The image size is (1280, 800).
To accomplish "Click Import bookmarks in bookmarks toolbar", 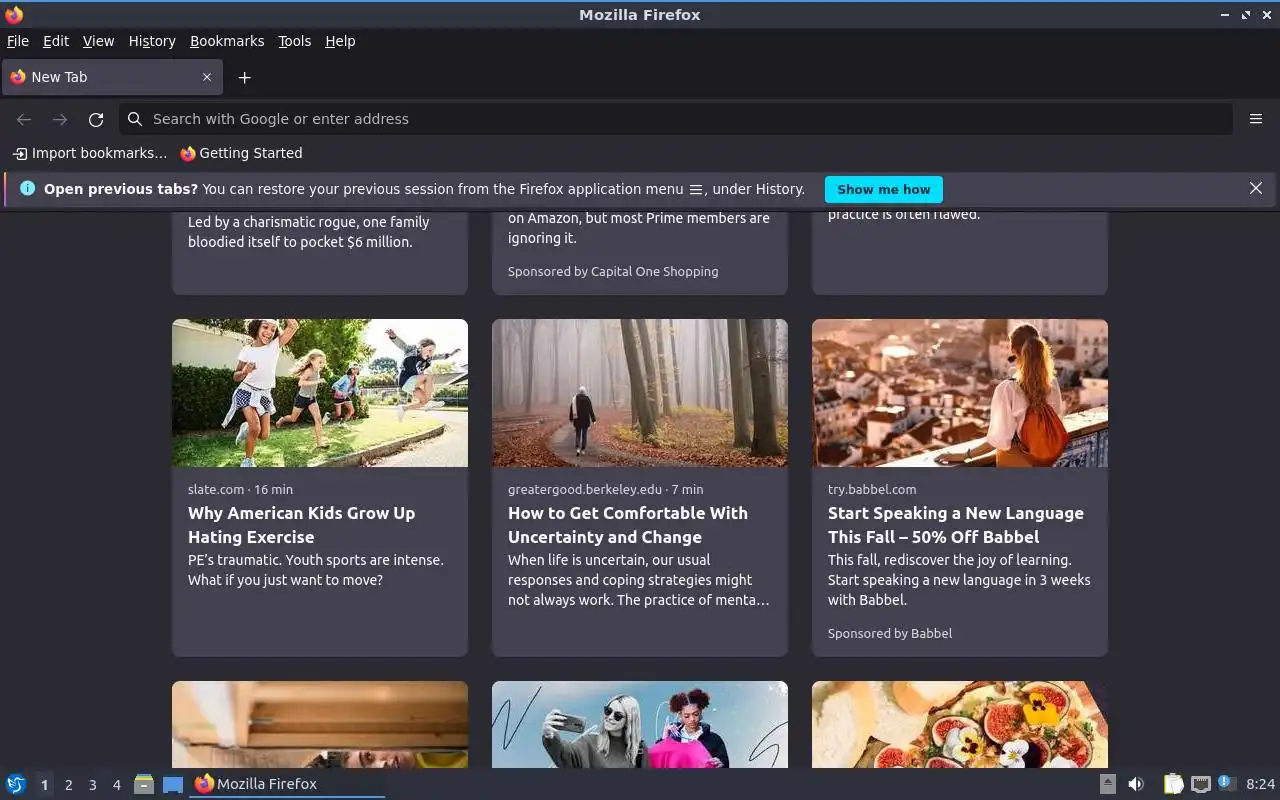I will (x=90, y=153).
